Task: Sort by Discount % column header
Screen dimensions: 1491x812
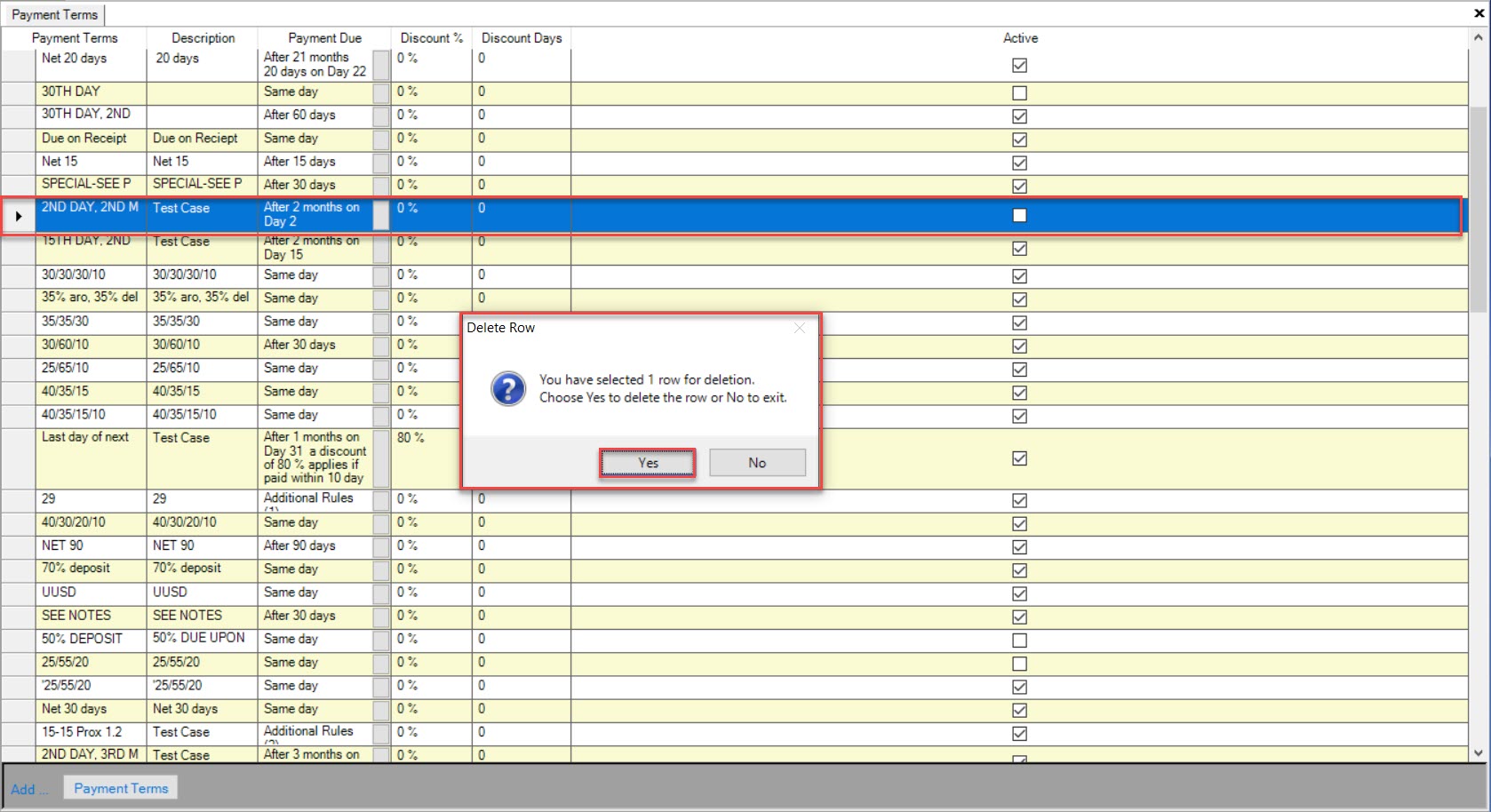Action: (432, 38)
